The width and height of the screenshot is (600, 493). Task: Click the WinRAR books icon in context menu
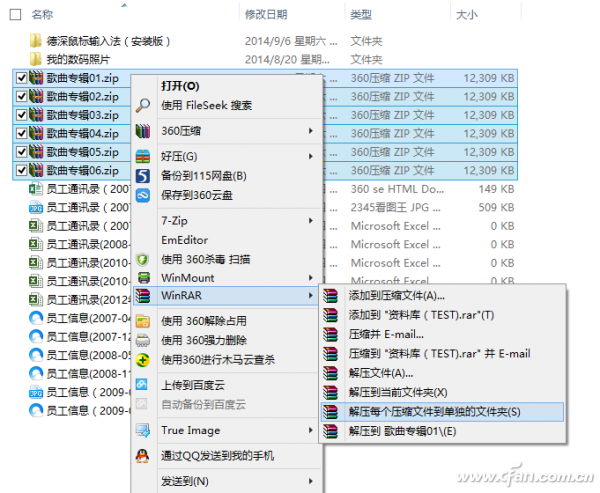[143, 296]
